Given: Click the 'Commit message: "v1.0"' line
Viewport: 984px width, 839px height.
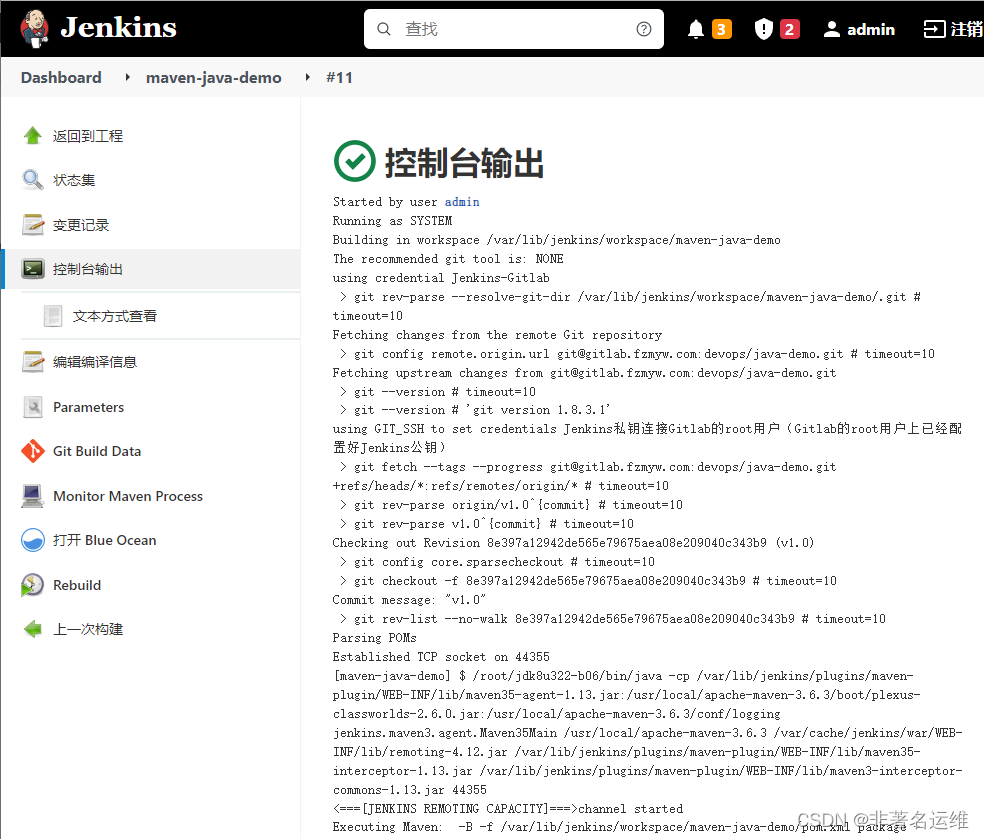Looking at the screenshot, I should coord(409,600).
